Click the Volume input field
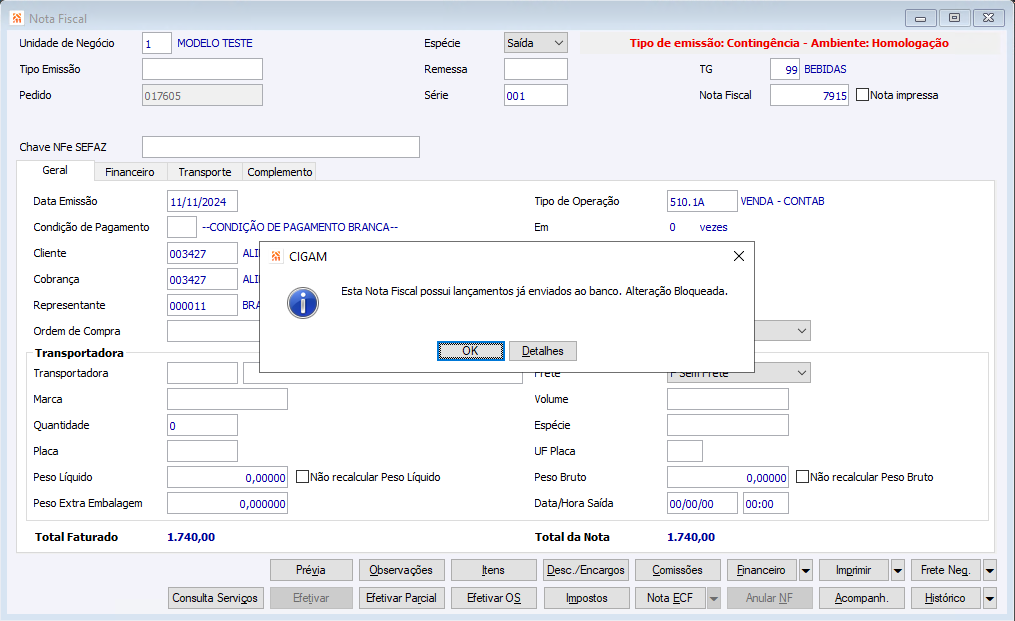 pyautogui.click(x=728, y=400)
